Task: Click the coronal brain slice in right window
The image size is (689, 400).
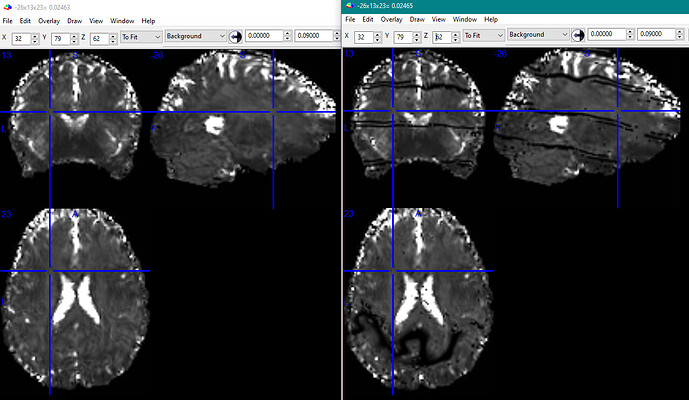Action: coord(418,114)
